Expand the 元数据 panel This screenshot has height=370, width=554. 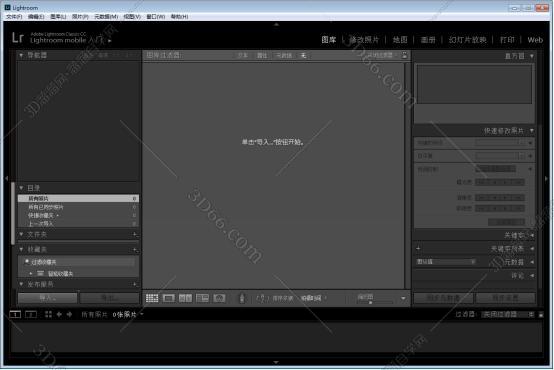pyautogui.click(x=532, y=262)
